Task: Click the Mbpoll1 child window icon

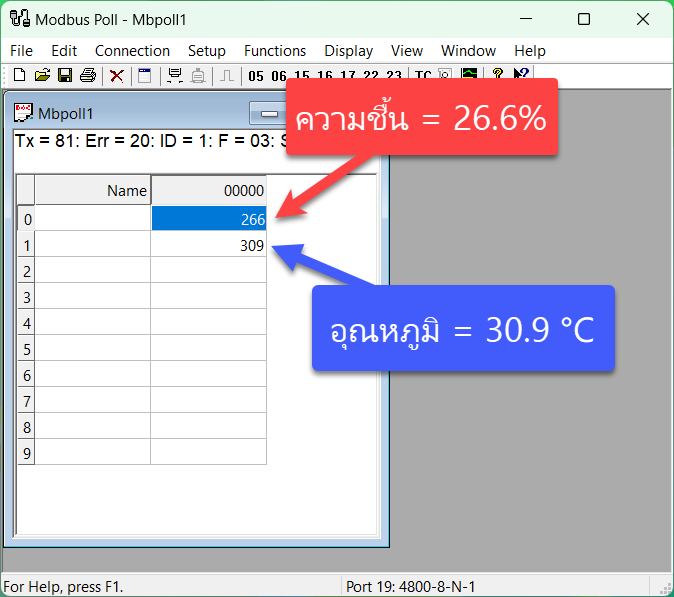Action: pyautogui.click(x=23, y=113)
